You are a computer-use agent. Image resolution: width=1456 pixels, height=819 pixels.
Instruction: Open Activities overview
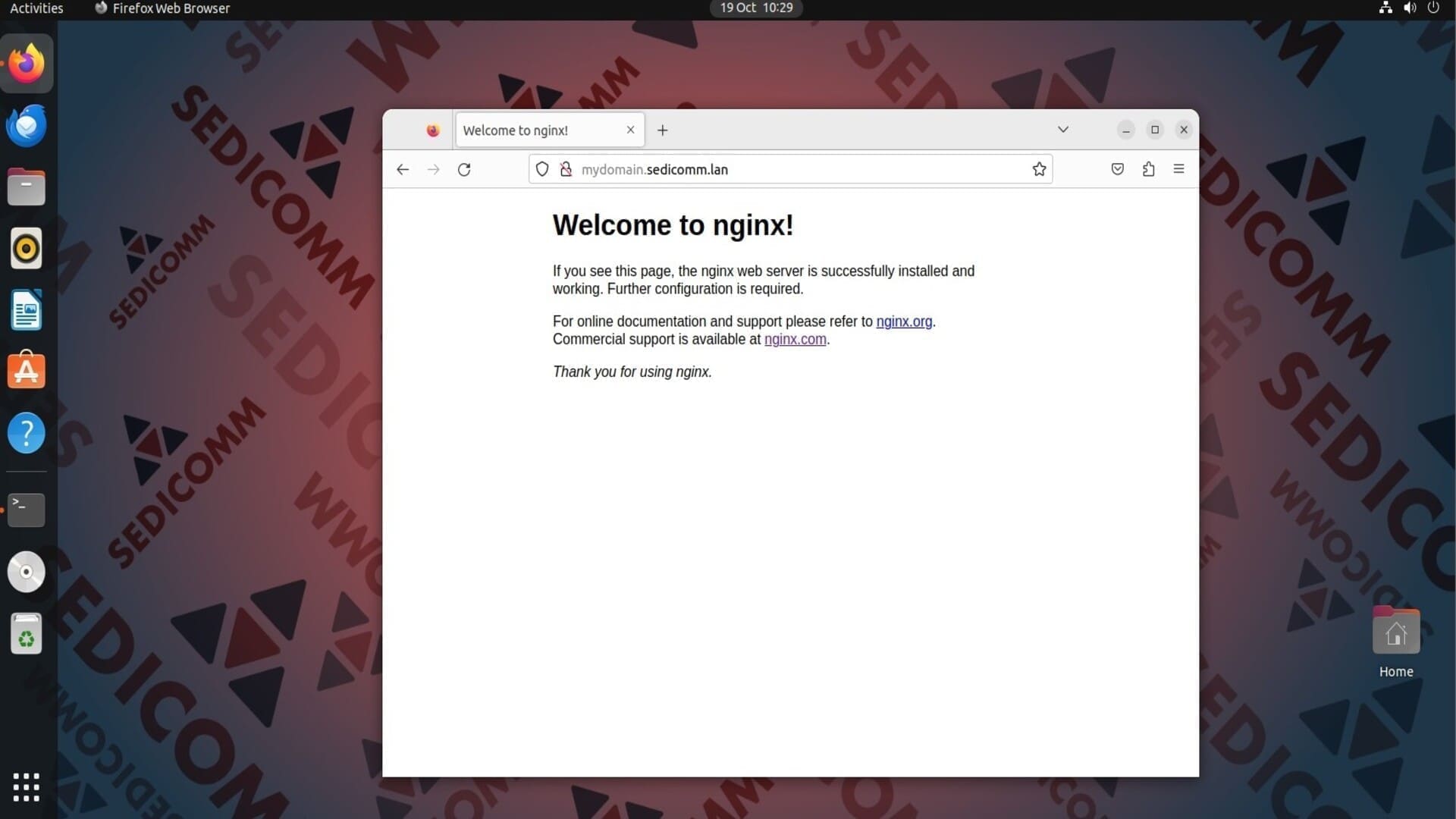coord(36,8)
